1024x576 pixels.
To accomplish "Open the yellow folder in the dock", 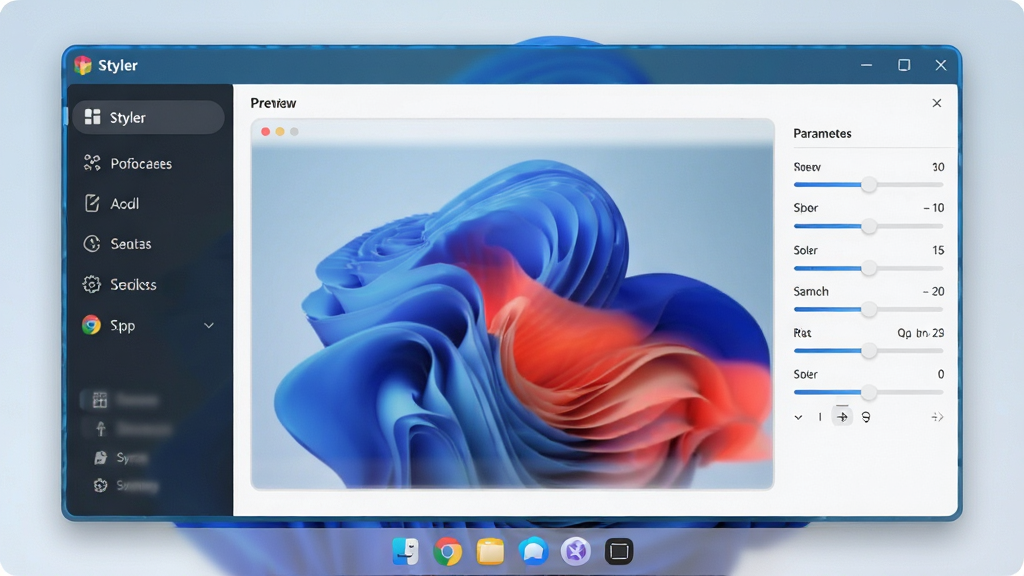I will pos(490,552).
